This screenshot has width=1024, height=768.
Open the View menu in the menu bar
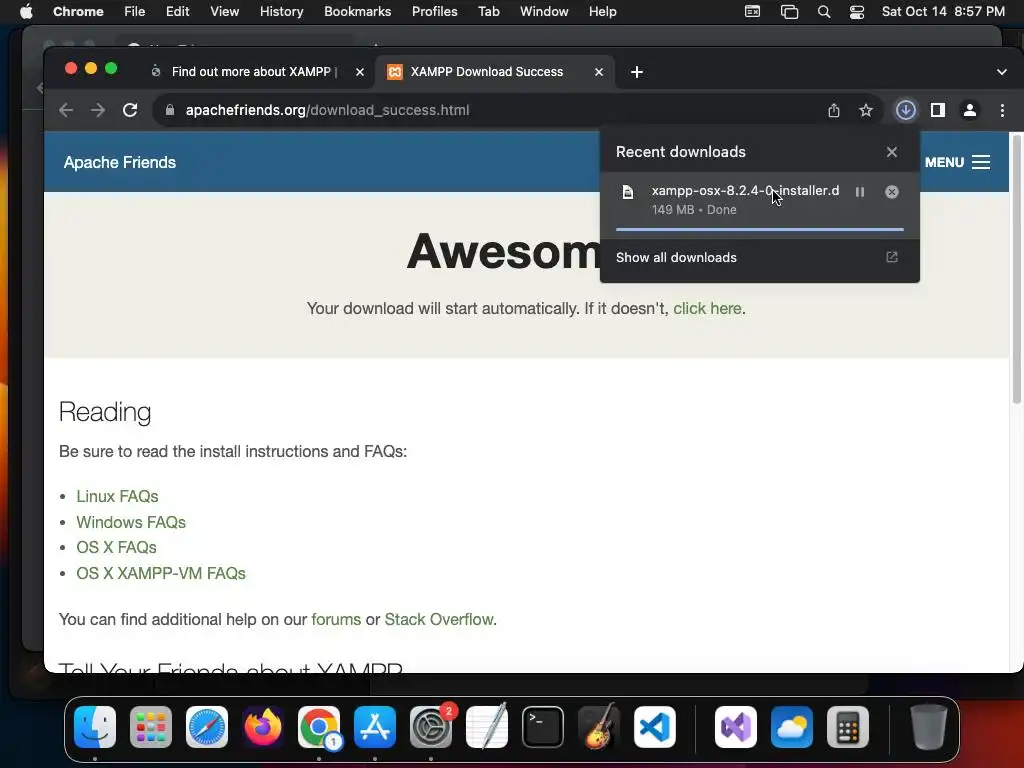click(225, 12)
